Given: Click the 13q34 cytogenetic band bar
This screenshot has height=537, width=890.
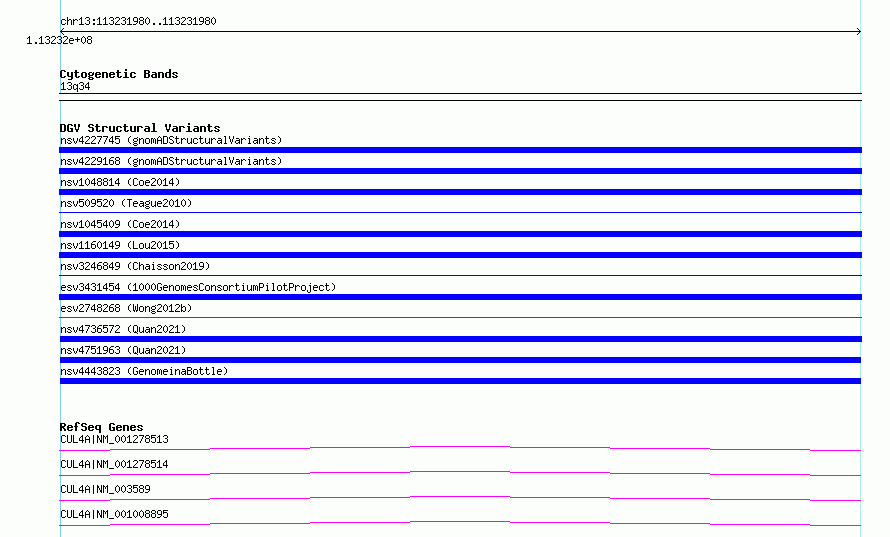Looking at the screenshot, I should [460, 97].
